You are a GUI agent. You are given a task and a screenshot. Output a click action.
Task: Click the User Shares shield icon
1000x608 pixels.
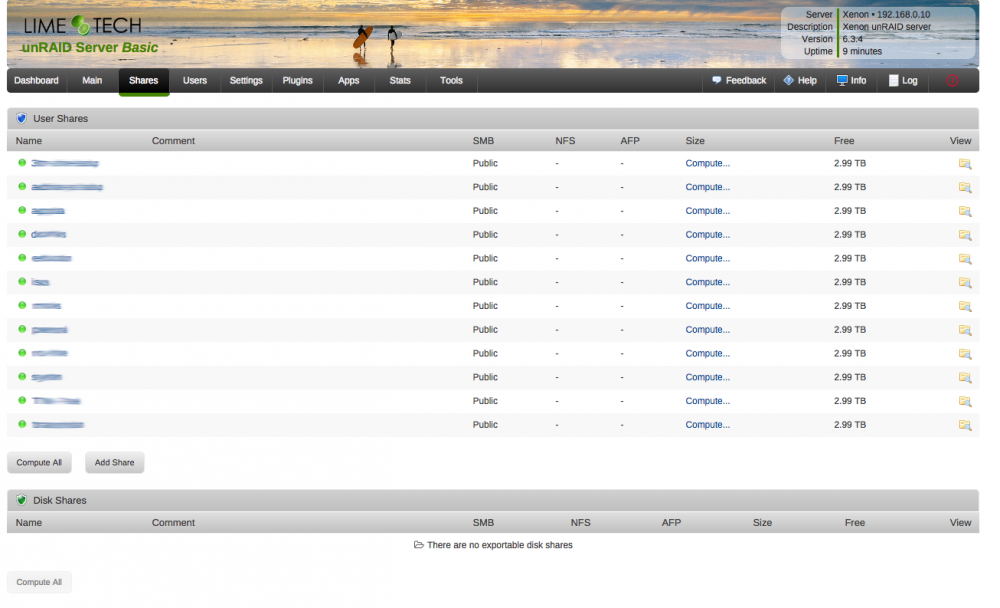pyautogui.click(x=22, y=118)
